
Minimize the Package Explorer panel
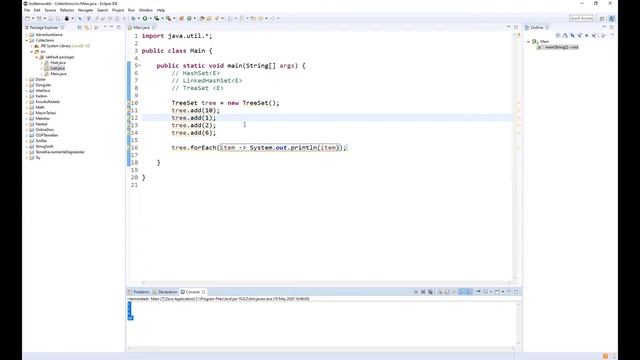click(111, 27)
